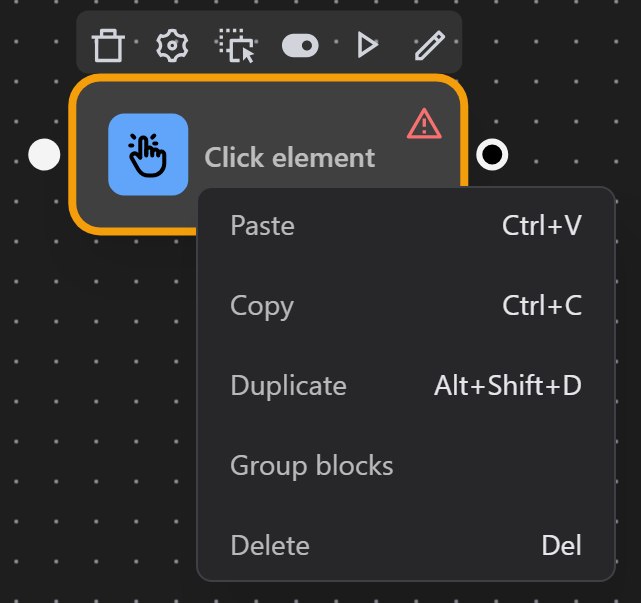Choose the Group blocks menu entry

(312, 466)
